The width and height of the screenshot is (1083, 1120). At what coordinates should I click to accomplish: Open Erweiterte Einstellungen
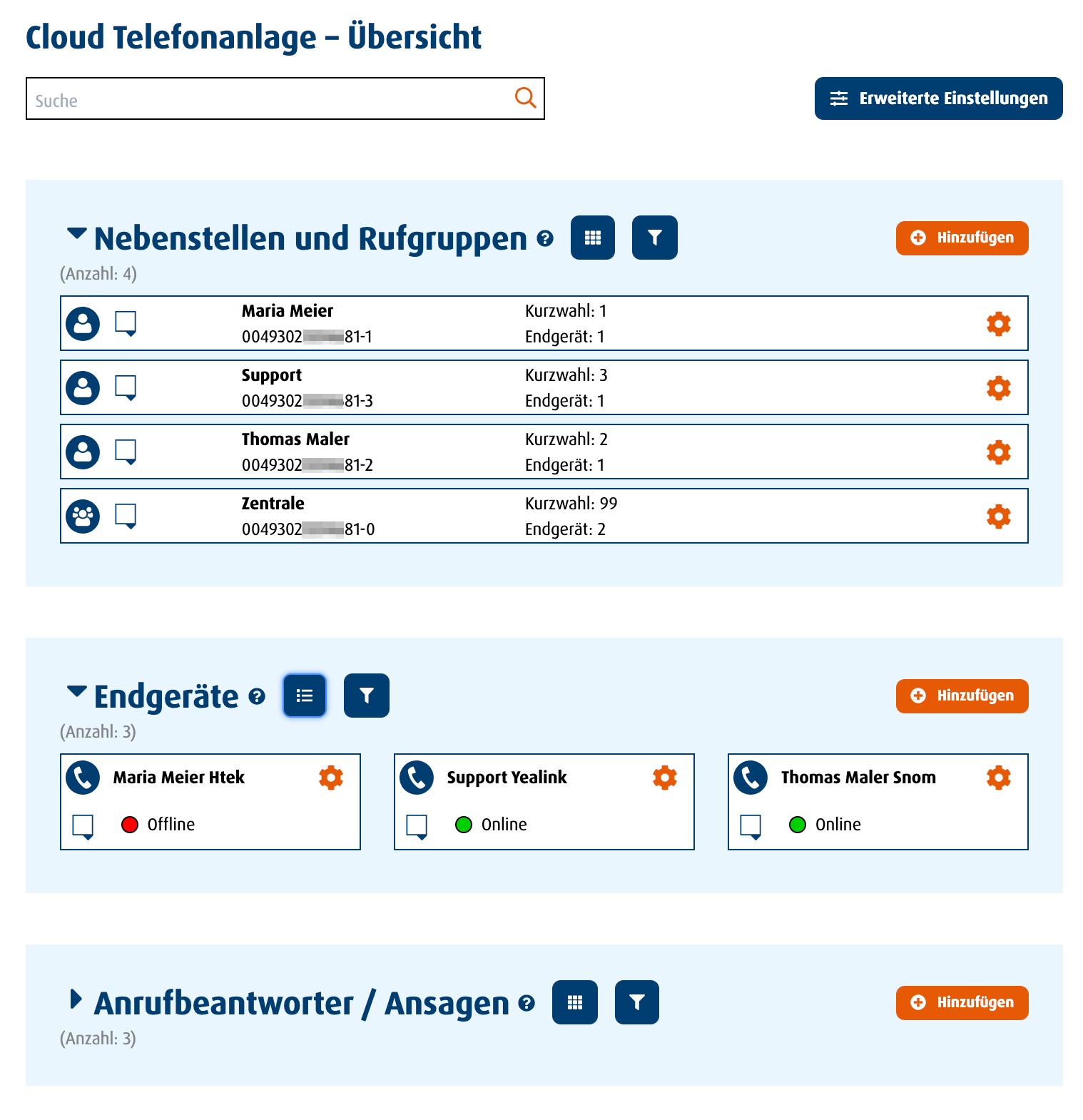[x=938, y=98]
